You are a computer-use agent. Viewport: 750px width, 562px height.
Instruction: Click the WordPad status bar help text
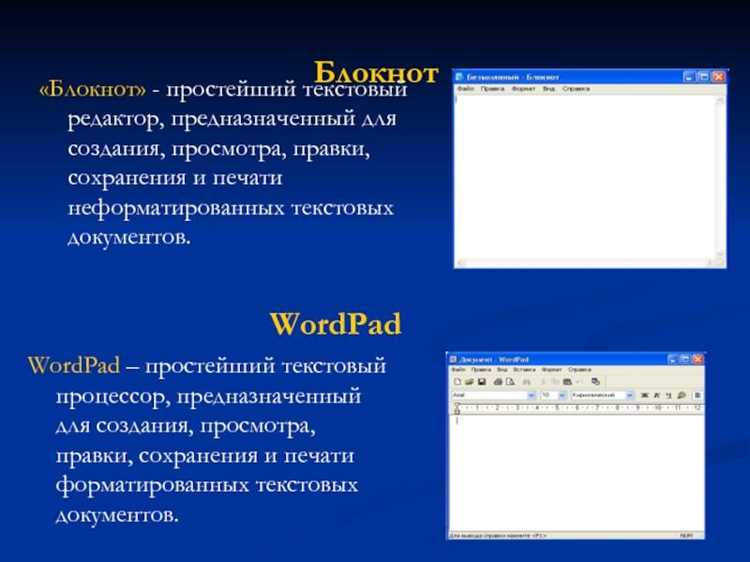click(499, 536)
